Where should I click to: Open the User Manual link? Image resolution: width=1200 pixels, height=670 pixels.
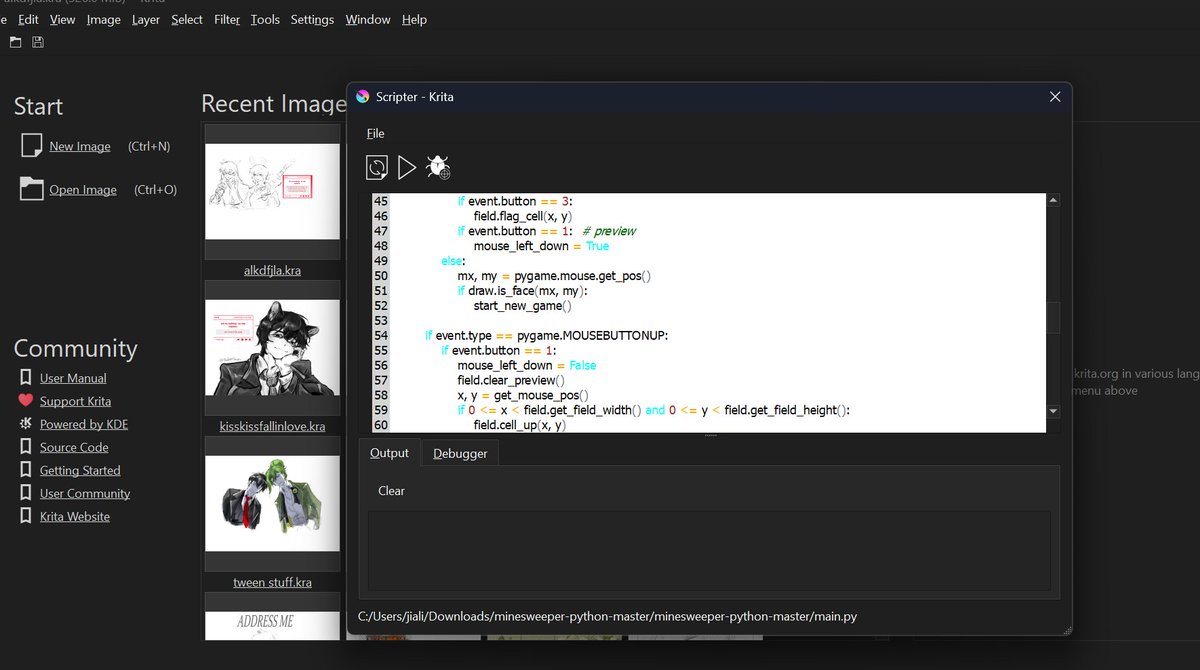(x=73, y=378)
